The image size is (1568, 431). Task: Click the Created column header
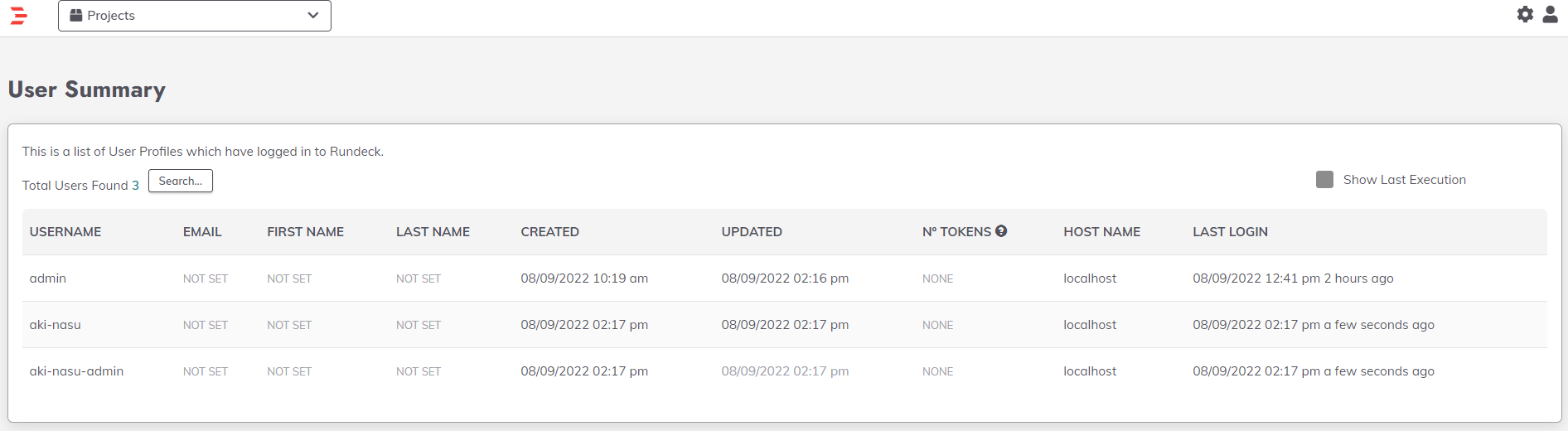(x=549, y=232)
